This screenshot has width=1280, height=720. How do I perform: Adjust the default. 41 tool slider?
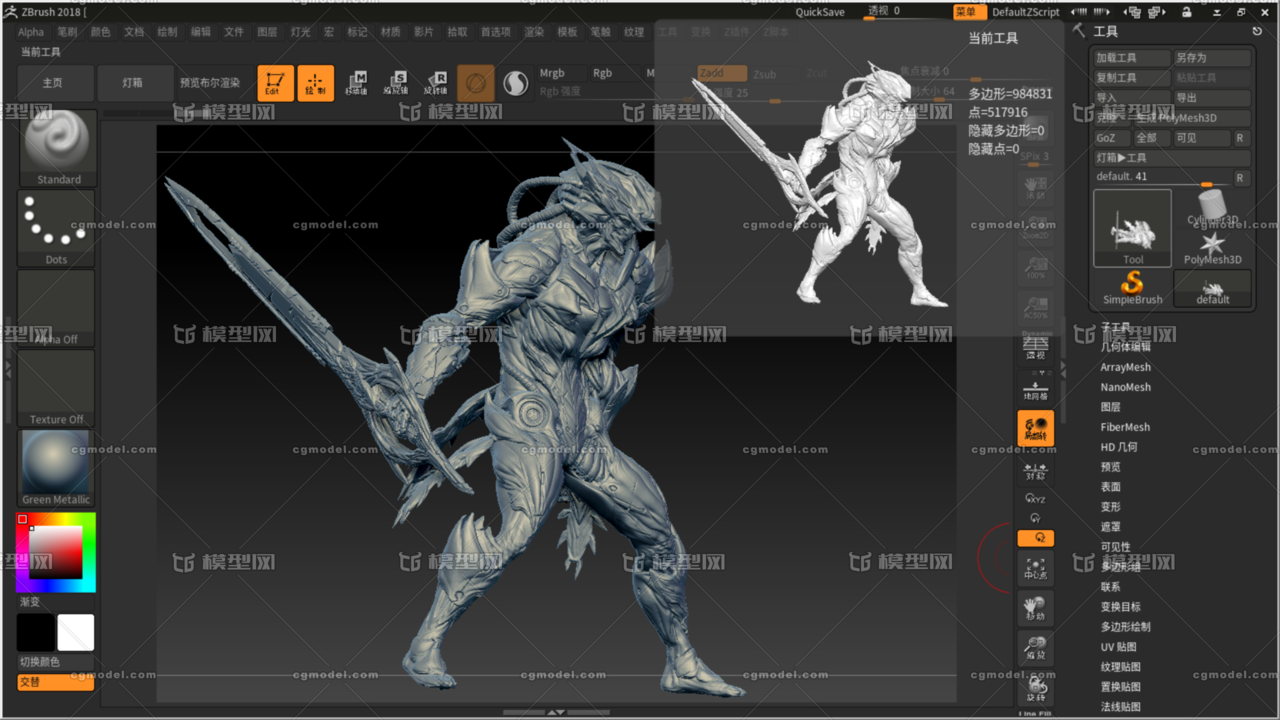point(1161,177)
